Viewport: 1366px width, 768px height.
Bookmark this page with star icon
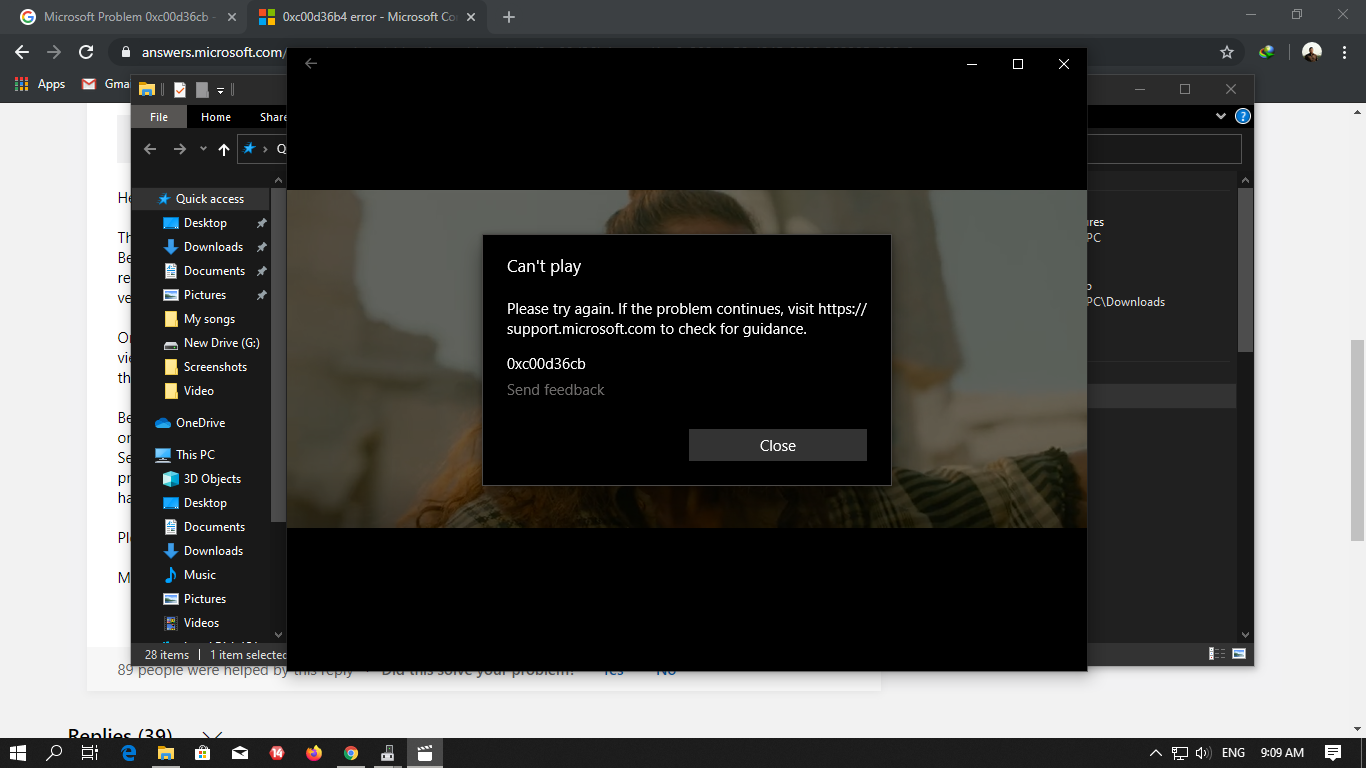point(1227,52)
